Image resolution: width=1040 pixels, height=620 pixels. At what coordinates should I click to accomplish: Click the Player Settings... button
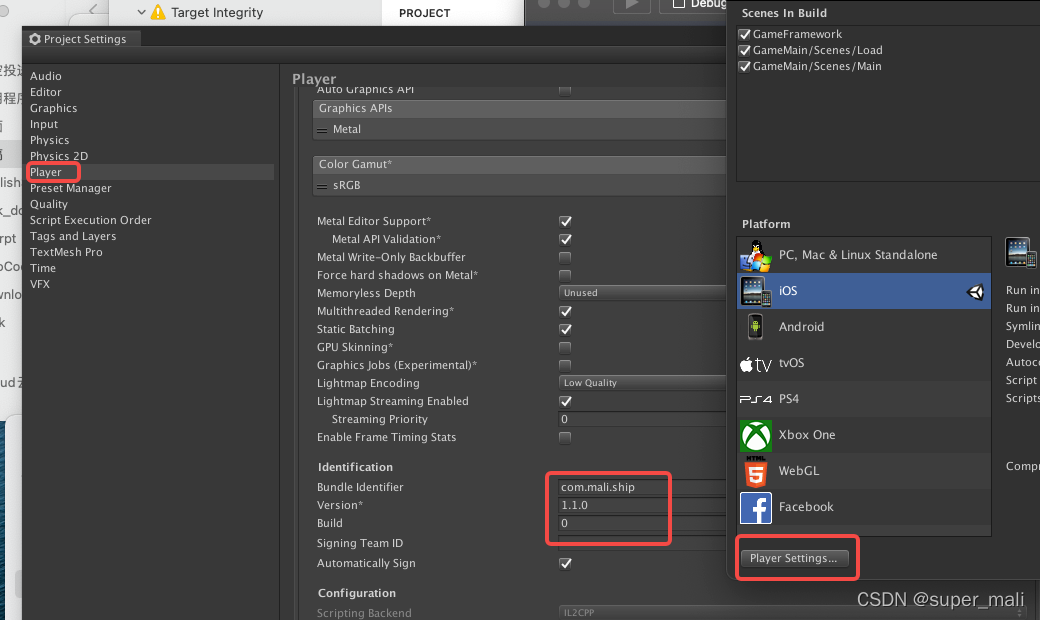(x=794, y=558)
